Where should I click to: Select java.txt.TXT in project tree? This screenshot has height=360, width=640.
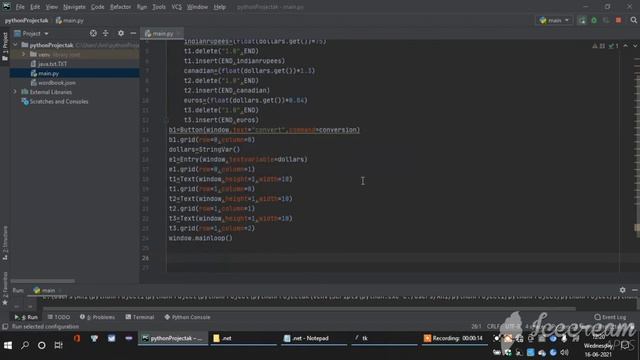52,64
